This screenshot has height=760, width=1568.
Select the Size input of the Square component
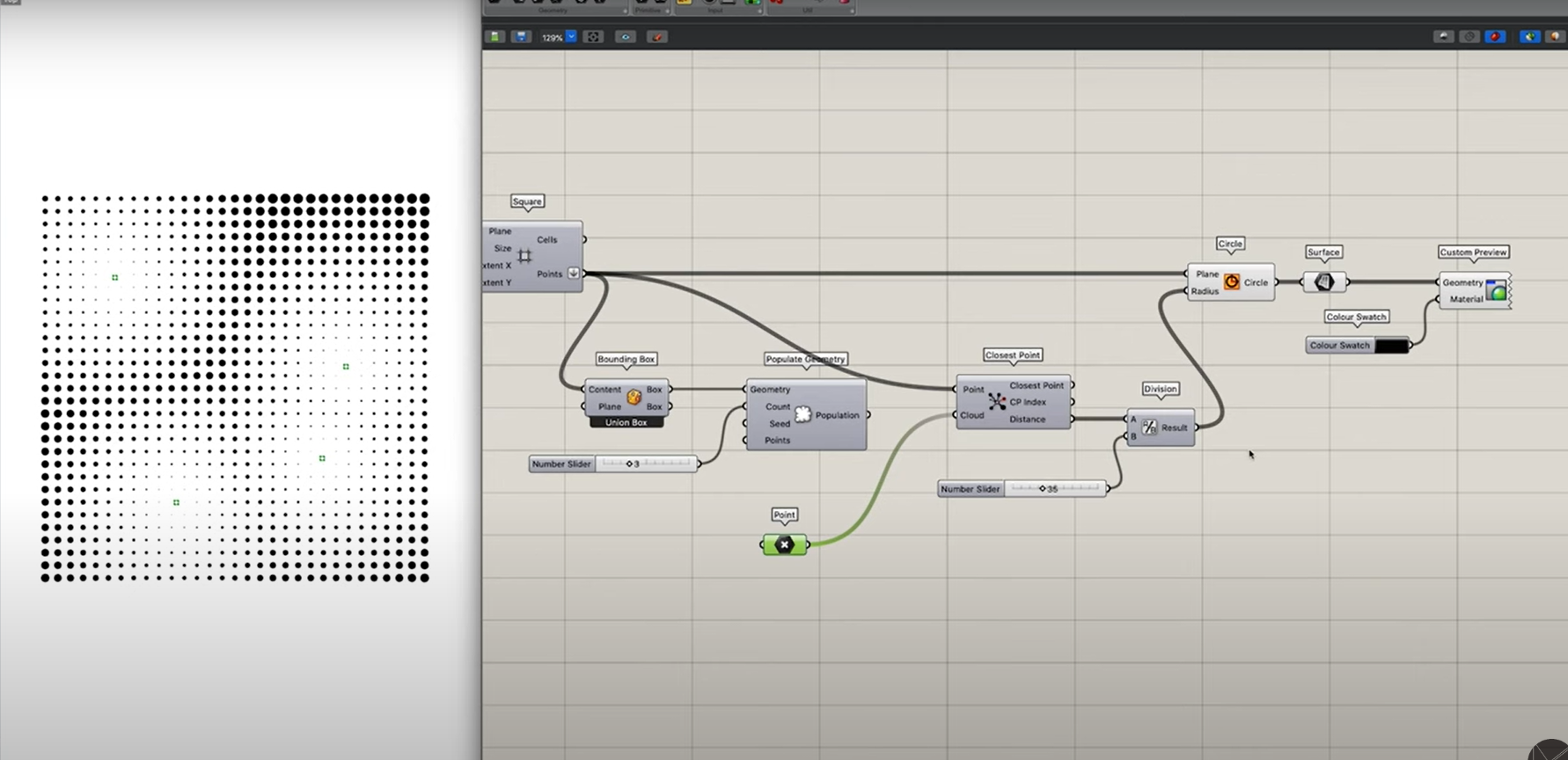(502, 248)
